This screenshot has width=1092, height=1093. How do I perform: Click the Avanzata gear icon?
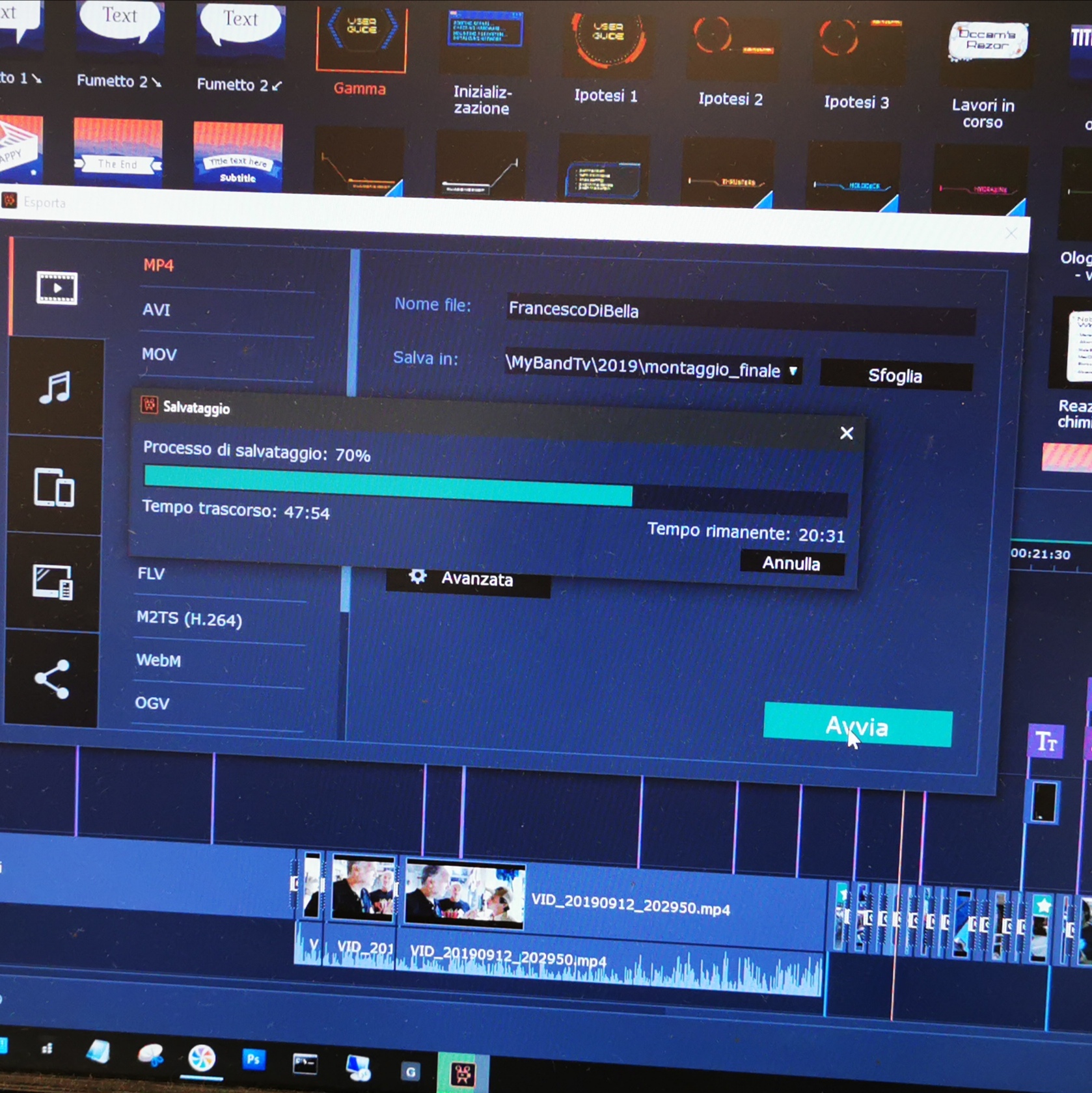pyautogui.click(x=418, y=576)
